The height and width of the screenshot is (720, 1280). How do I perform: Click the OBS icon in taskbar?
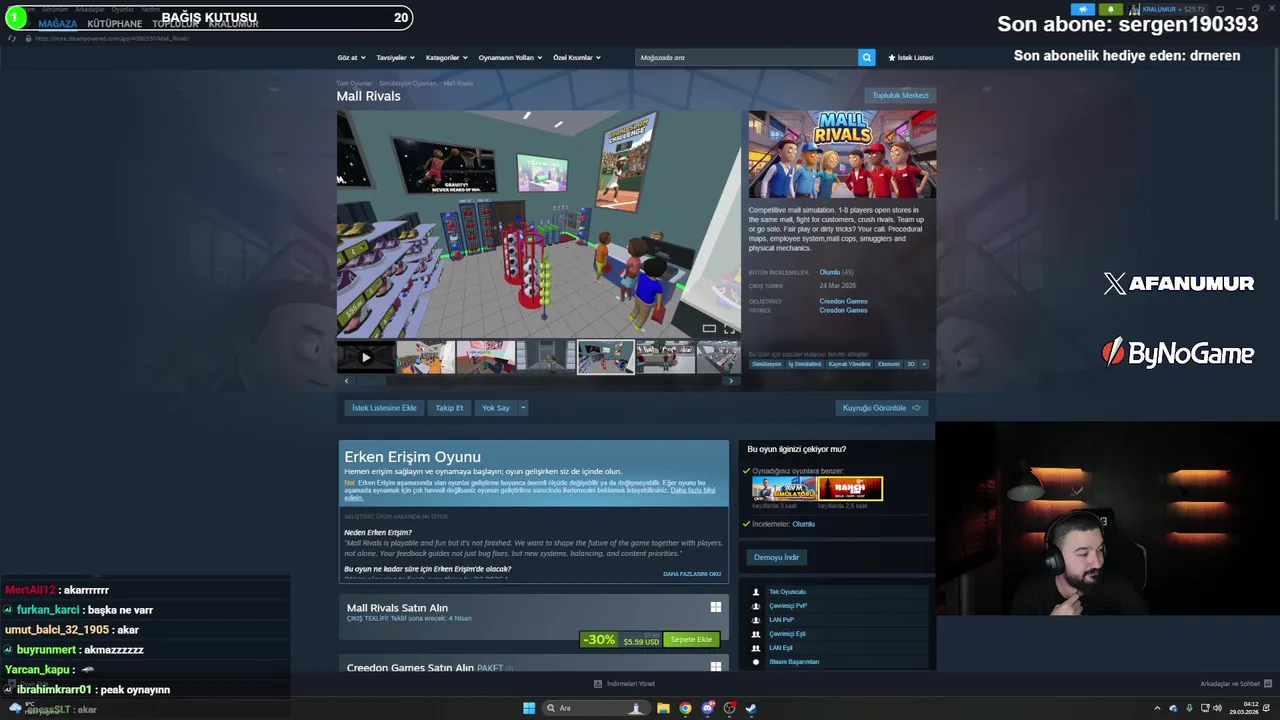coord(729,708)
